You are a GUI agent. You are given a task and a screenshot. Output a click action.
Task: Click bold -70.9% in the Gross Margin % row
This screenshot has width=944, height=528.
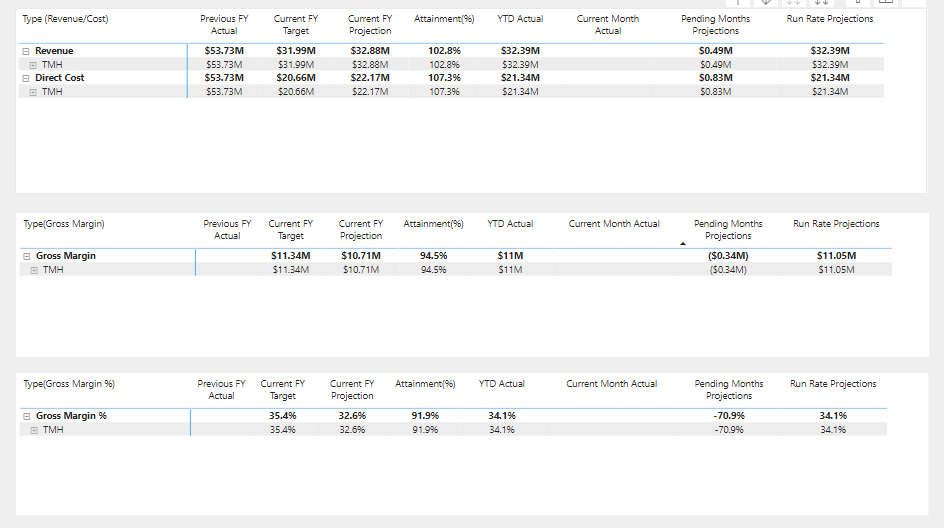728,416
